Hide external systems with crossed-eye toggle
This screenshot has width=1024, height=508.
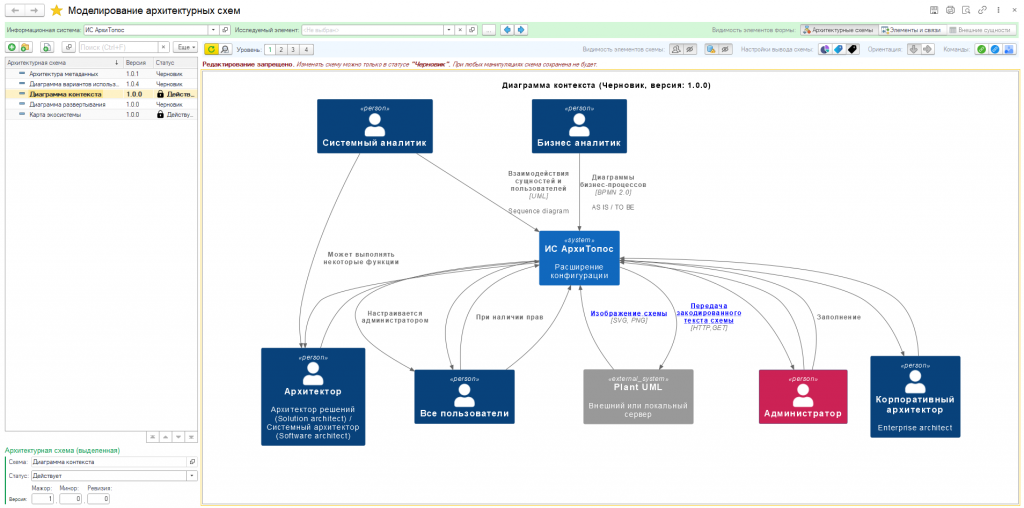pyautogui.click(x=726, y=49)
